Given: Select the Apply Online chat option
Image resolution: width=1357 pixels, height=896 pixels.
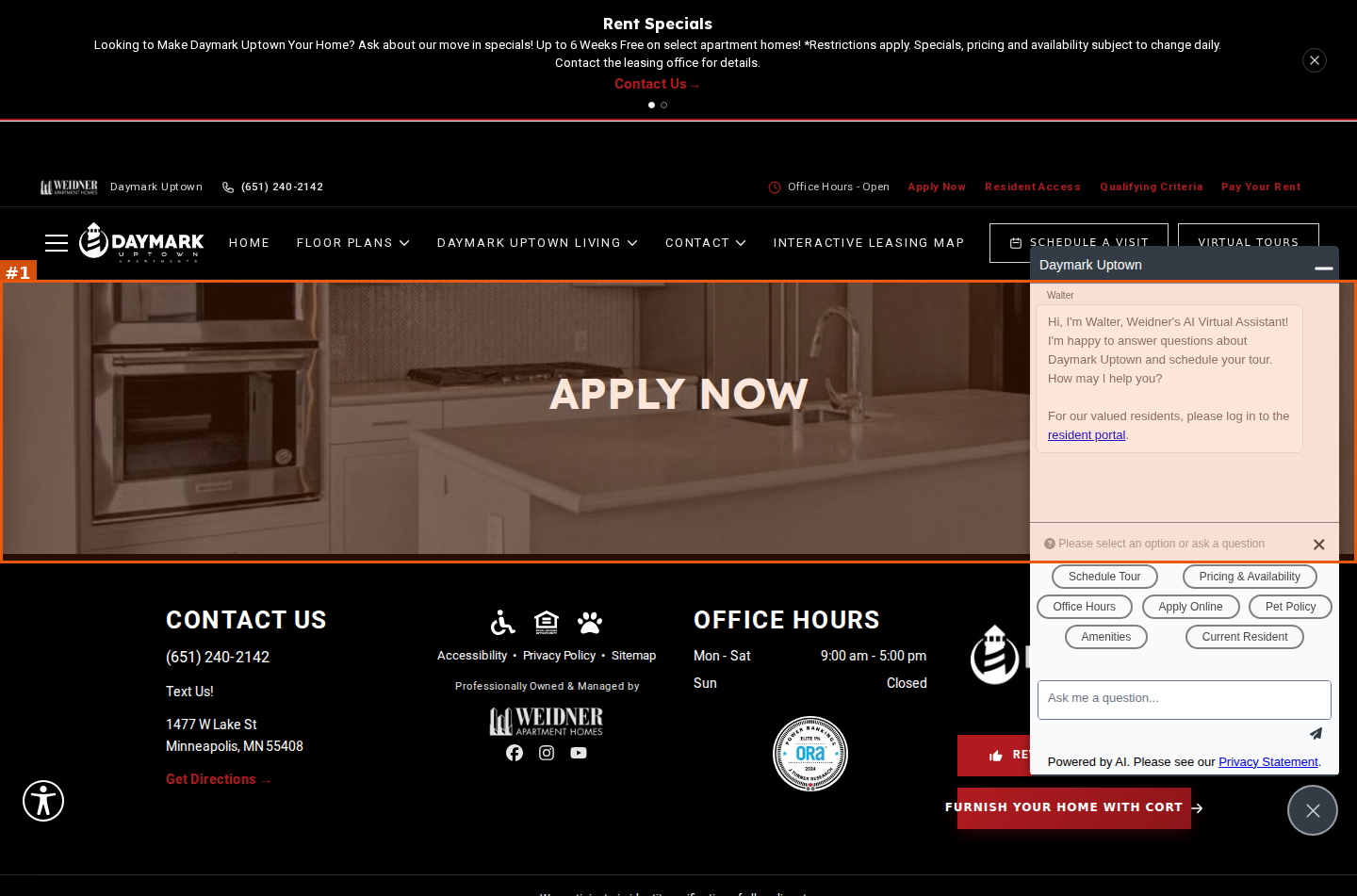Looking at the screenshot, I should pos(1191,607).
